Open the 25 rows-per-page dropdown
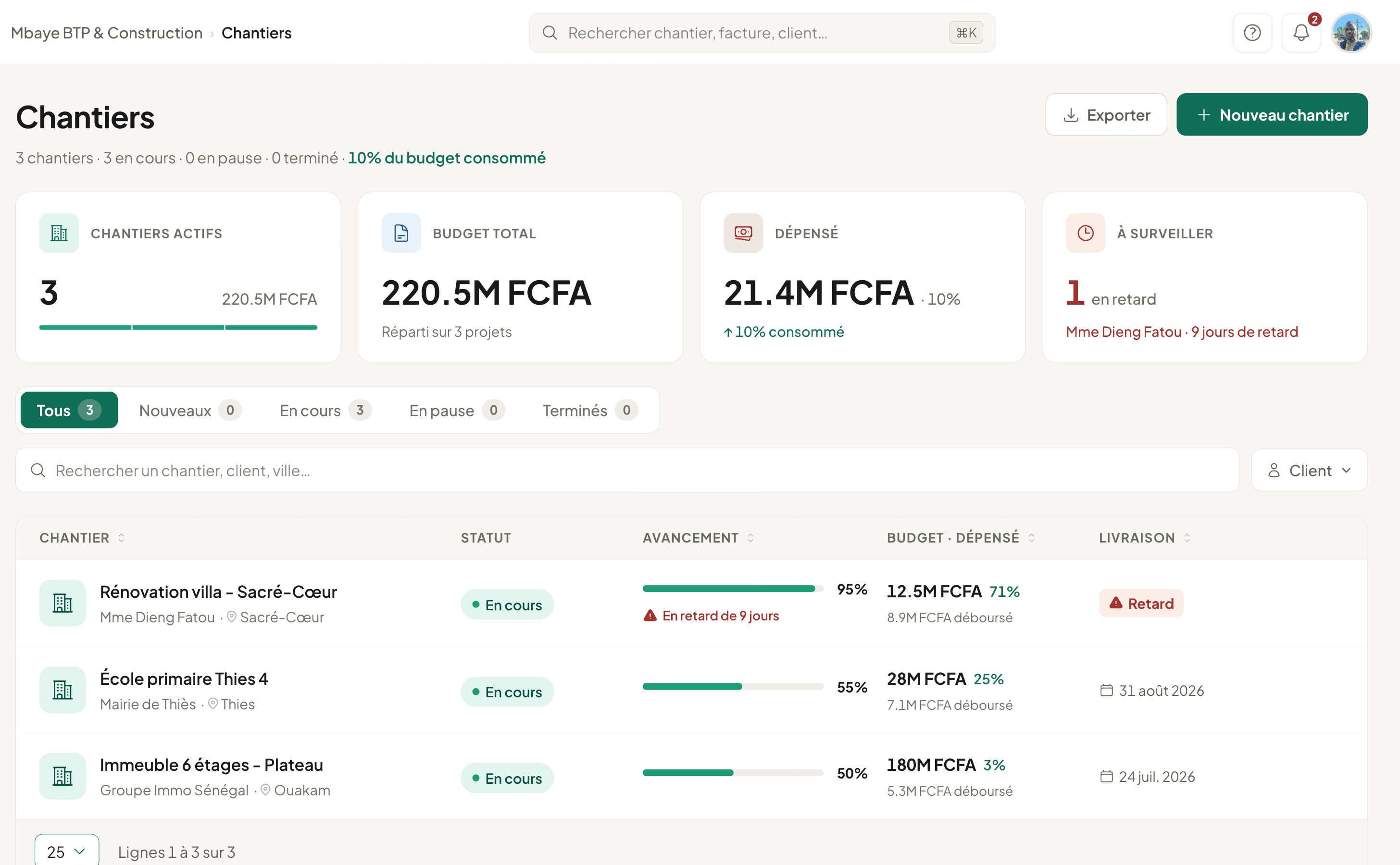This screenshot has width=1400, height=865. click(x=66, y=851)
